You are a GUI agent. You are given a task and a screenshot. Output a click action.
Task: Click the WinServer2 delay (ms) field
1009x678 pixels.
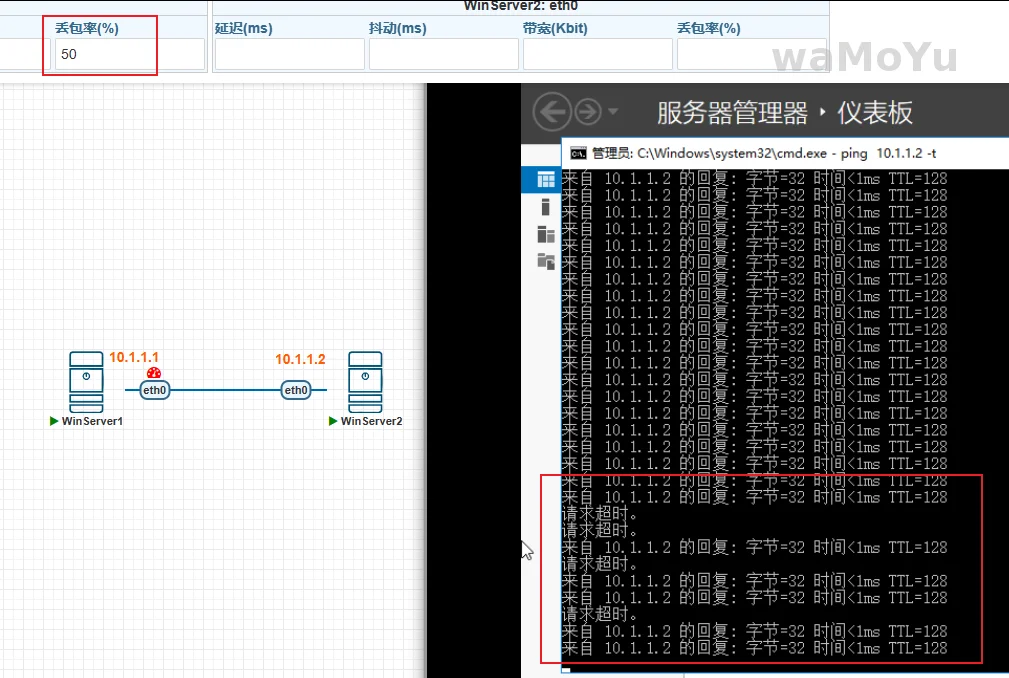tap(288, 54)
